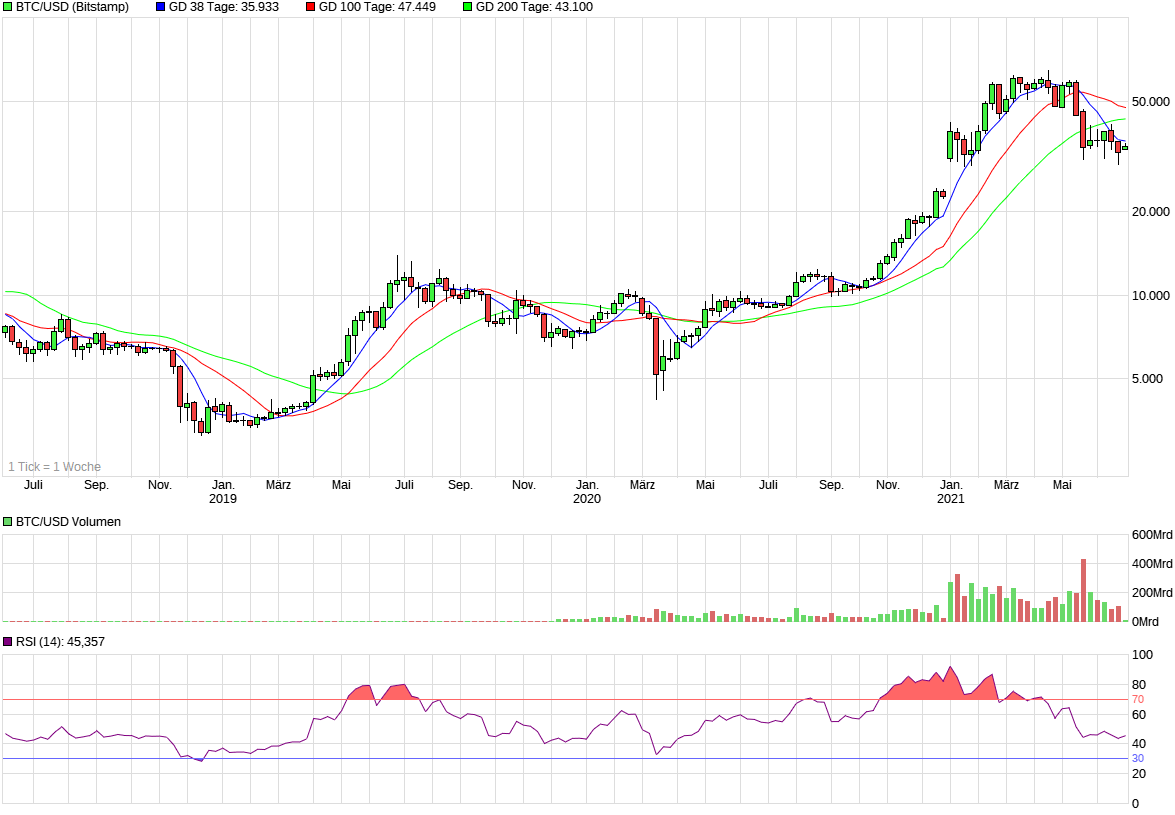This screenshot has height=815, width=1175.
Task: Select the 'BTC/USD (Bitstamp)' legend label
Action: (x=72, y=7)
